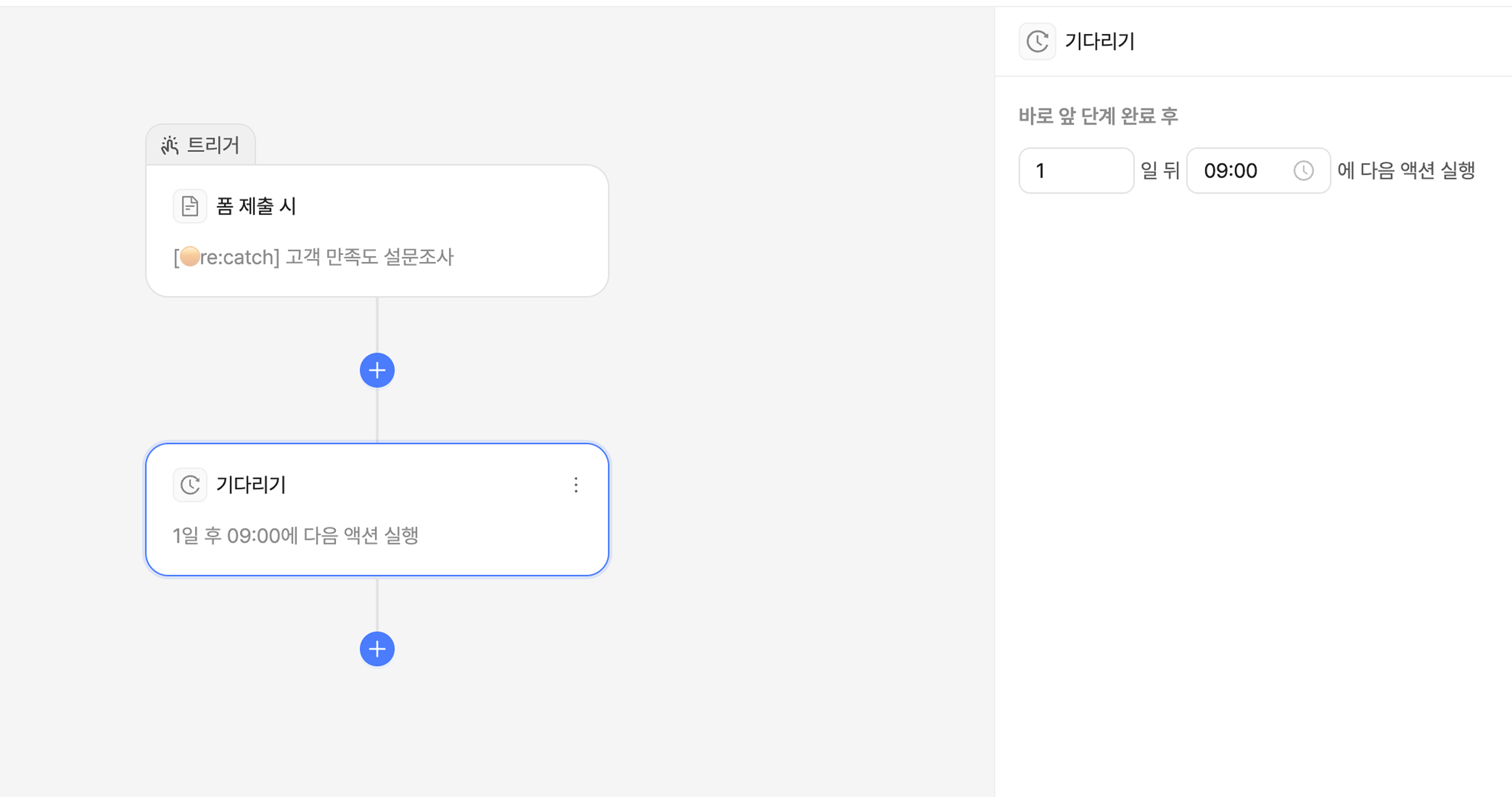Click the document icon in form-submit card
The height and width of the screenshot is (797, 1512).
190,206
